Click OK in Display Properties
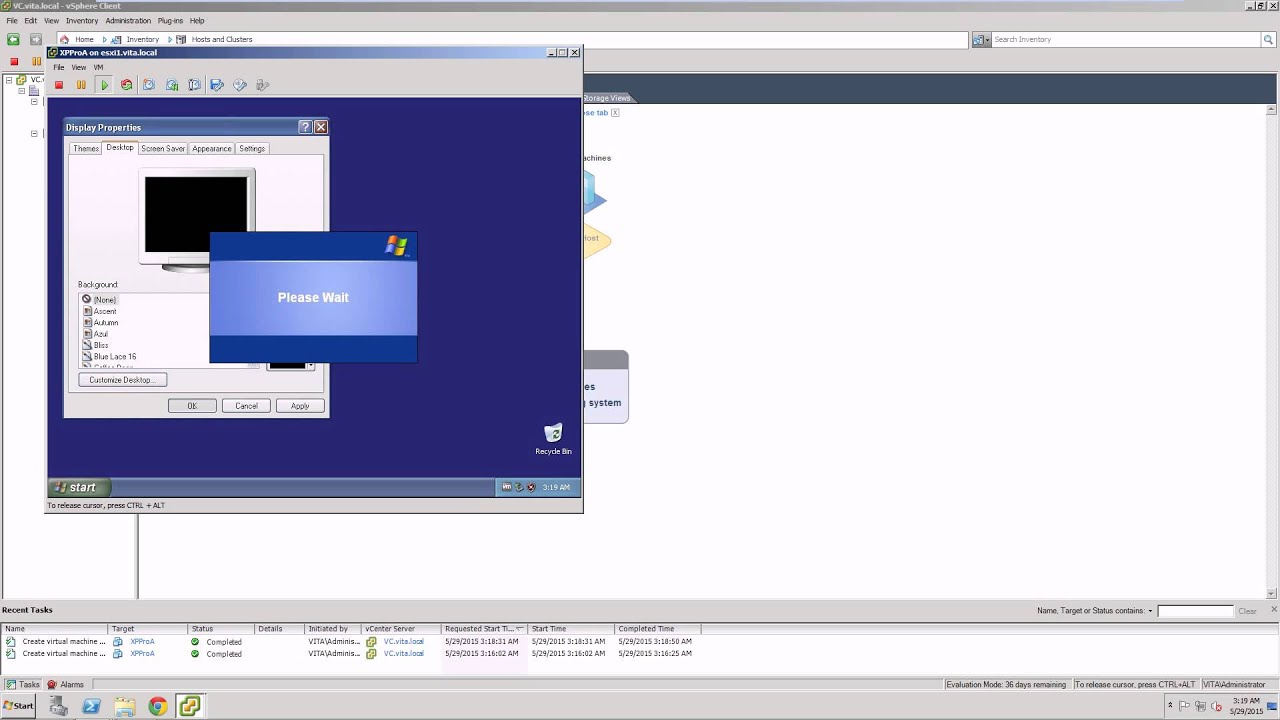The height and width of the screenshot is (720, 1280). [x=192, y=406]
